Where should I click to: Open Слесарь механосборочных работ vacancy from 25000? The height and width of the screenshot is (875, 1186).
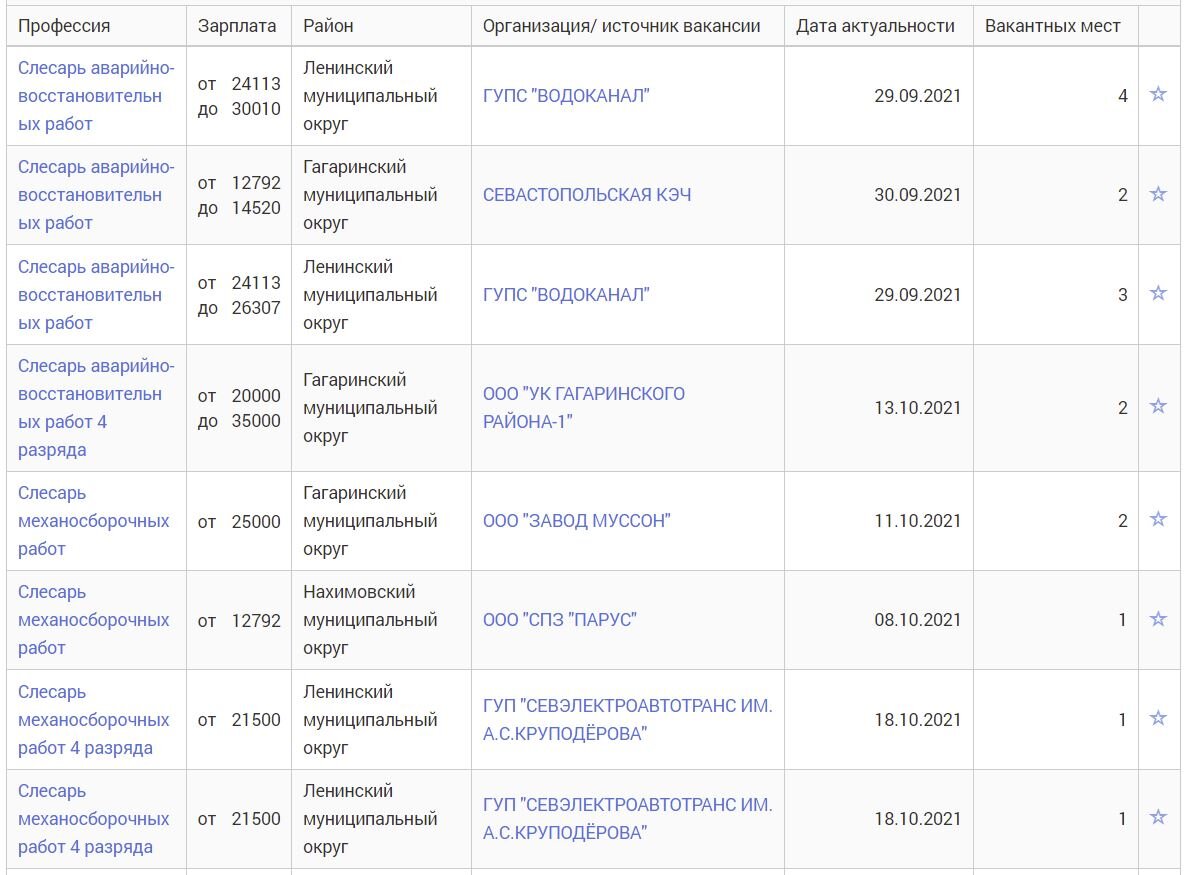[x=93, y=521]
